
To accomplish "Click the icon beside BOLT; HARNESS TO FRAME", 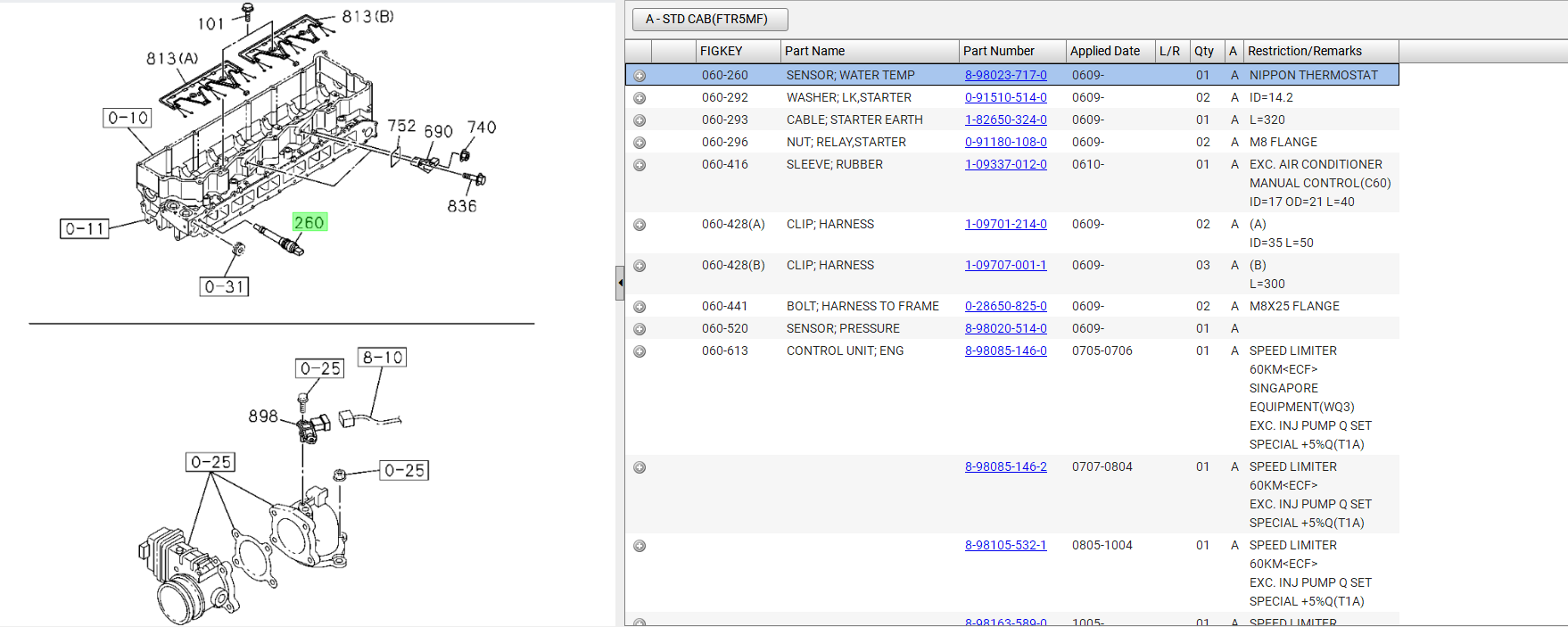I will pyautogui.click(x=640, y=307).
